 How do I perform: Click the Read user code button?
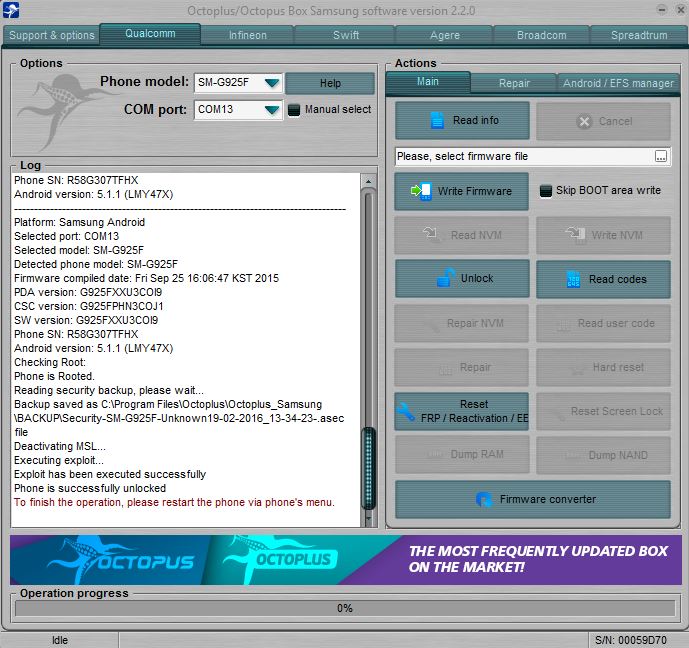tap(603, 323)
